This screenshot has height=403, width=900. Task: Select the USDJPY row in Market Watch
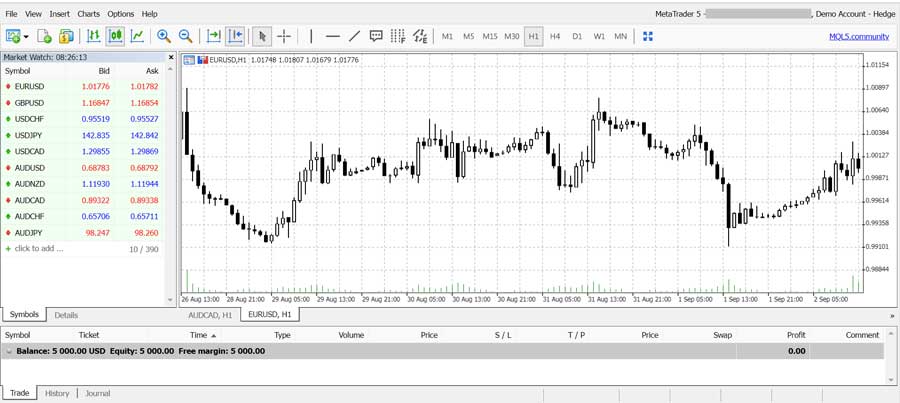coord(30,135)
